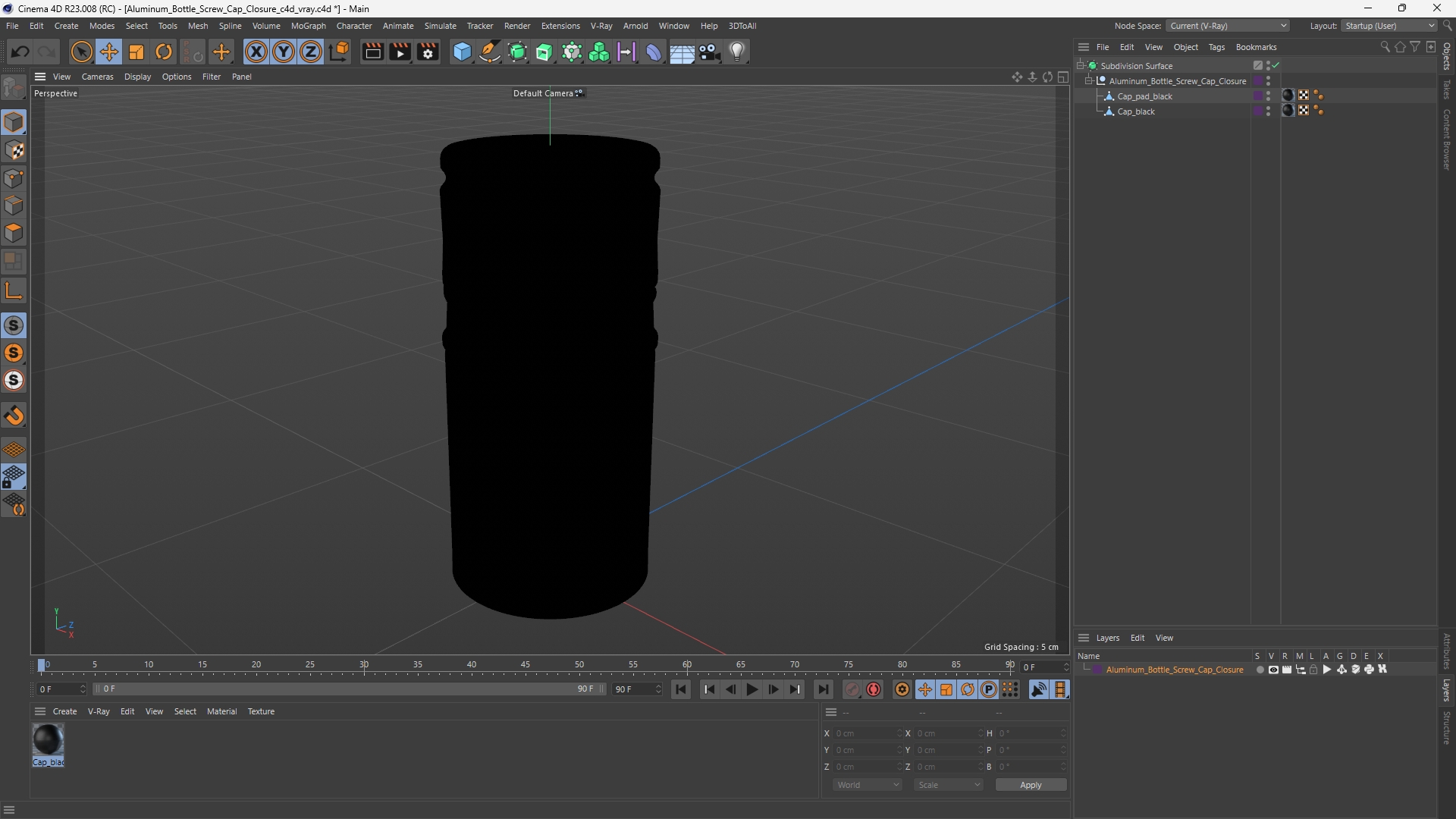The image size is (1456, 819).
Task: Click the timeline playhead at frame 0
Action: 42,665
